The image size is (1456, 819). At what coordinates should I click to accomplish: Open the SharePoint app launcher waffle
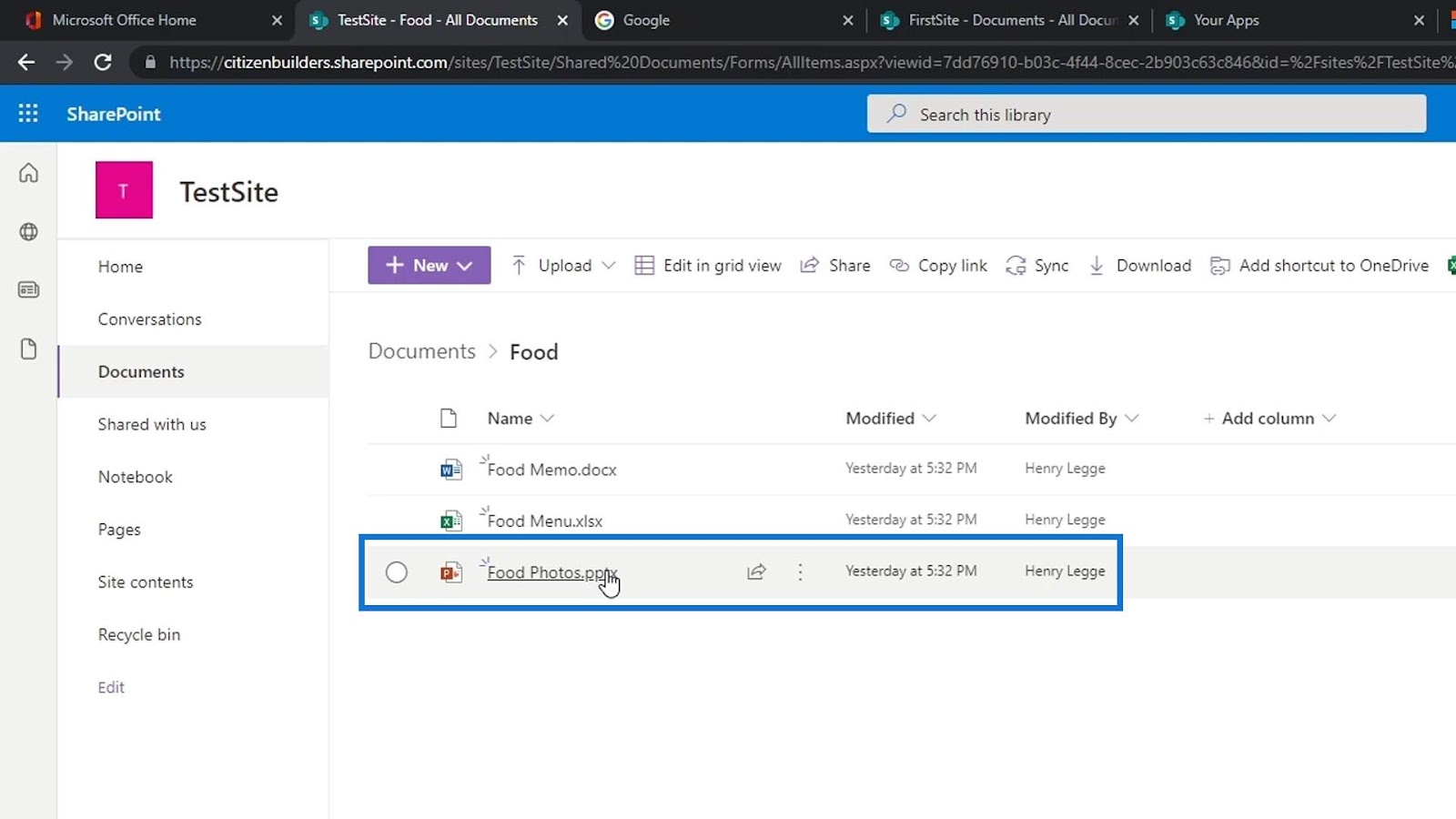[28, 113]
